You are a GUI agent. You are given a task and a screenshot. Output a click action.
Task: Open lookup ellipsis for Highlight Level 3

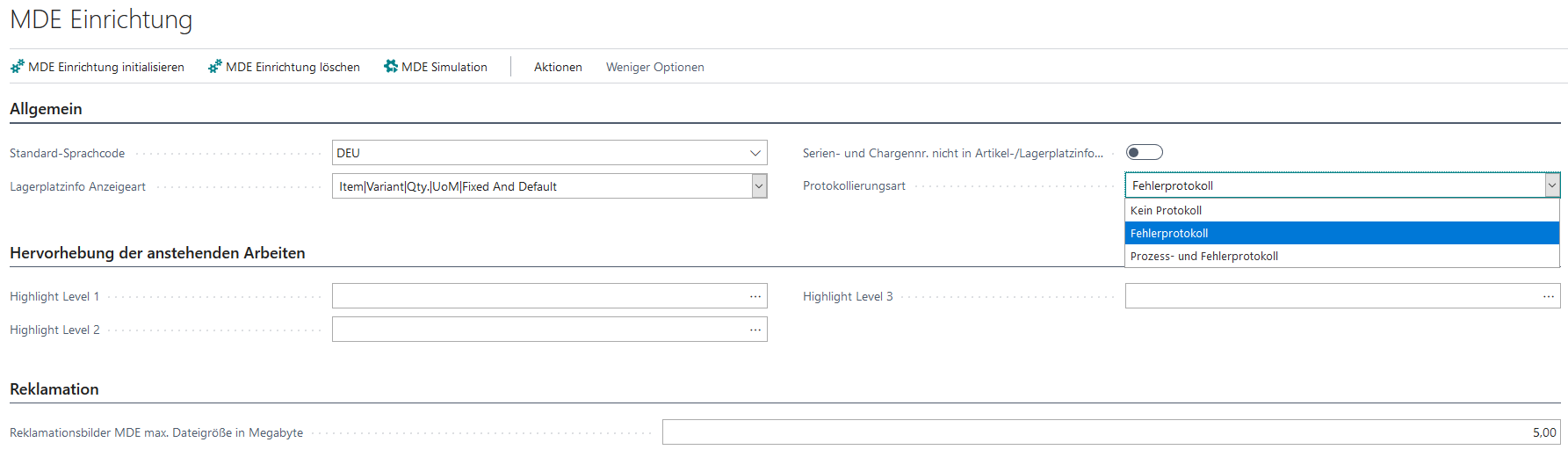coord(1548,296)
